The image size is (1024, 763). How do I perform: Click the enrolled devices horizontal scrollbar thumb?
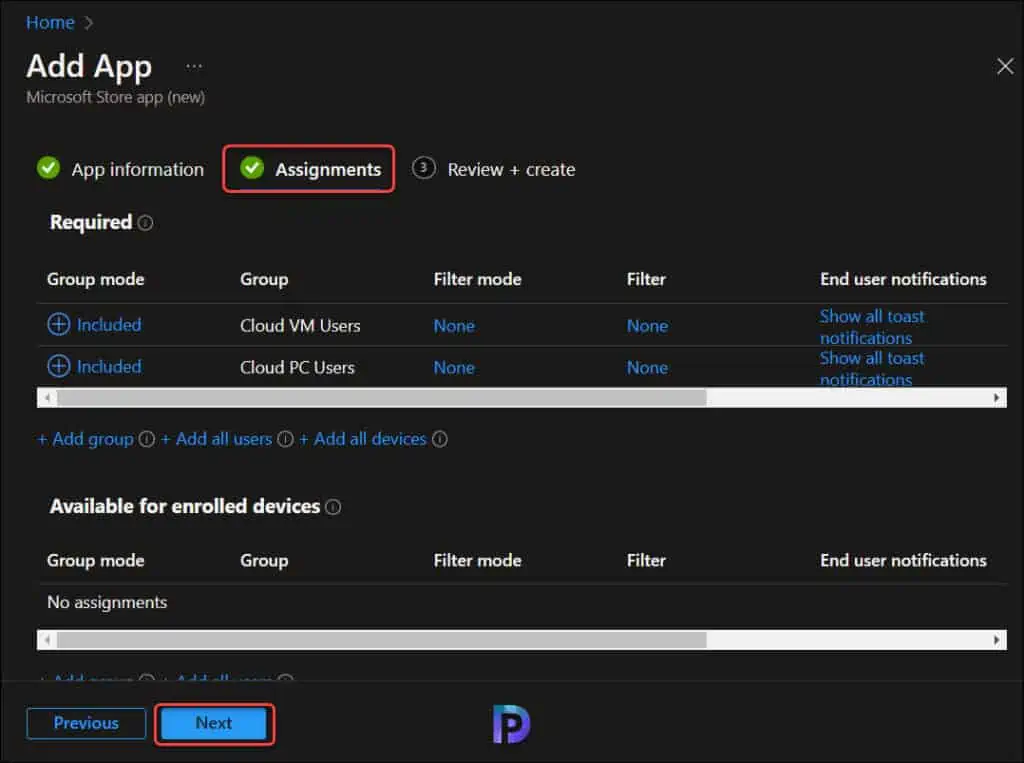click(x=382, y=640)
